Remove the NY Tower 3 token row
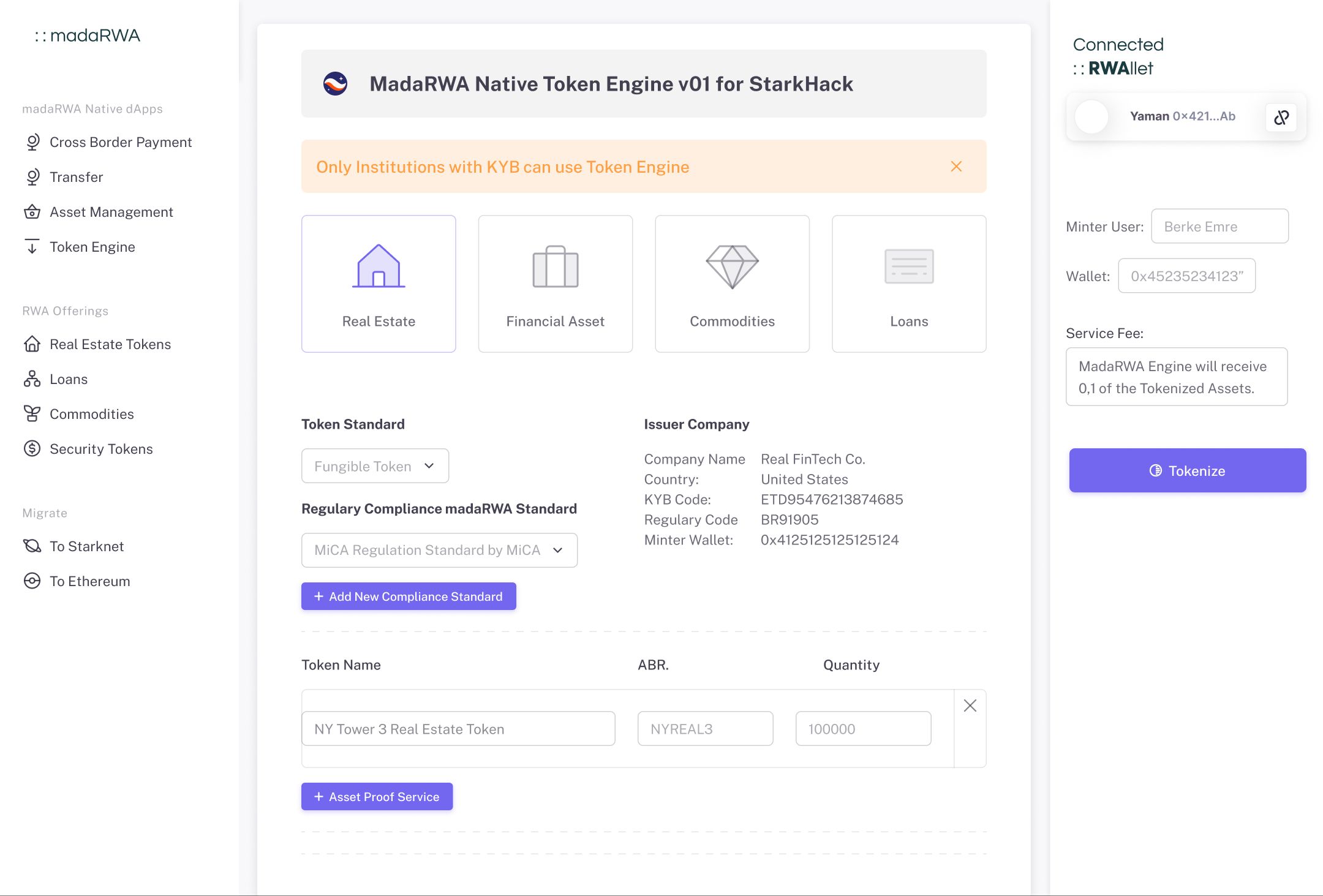 coord(970,706)
